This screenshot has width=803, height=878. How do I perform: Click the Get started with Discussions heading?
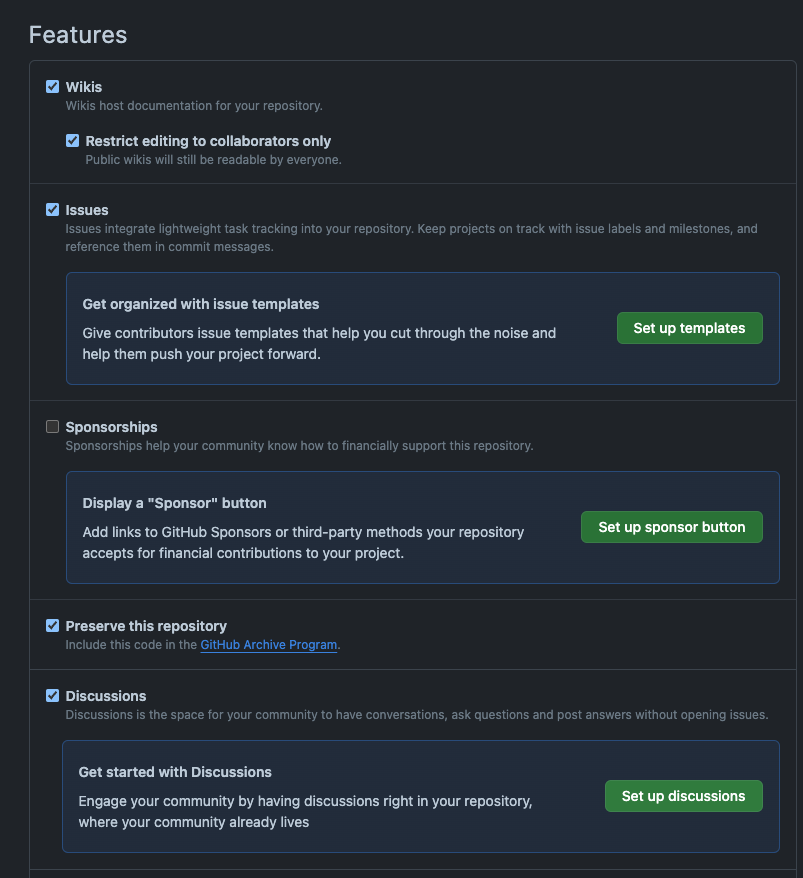(x=175, y=772)
